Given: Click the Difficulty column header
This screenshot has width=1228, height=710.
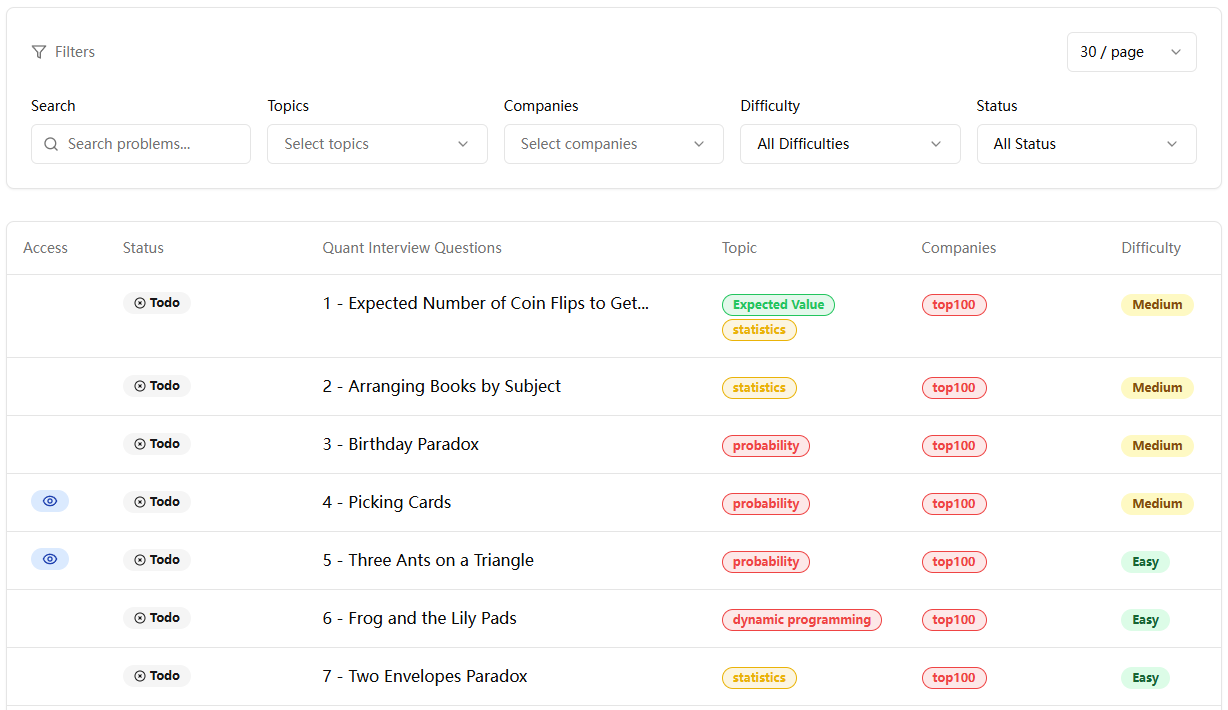Looking at the screenshot, I should click(1150, 248).
